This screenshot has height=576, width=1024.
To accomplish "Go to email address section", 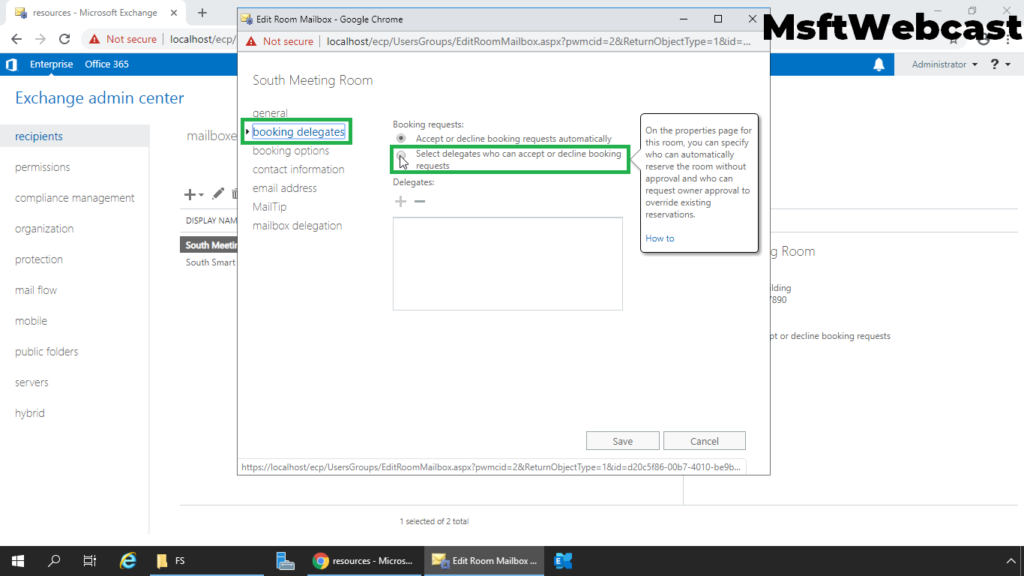I will (x=285, y=188).
